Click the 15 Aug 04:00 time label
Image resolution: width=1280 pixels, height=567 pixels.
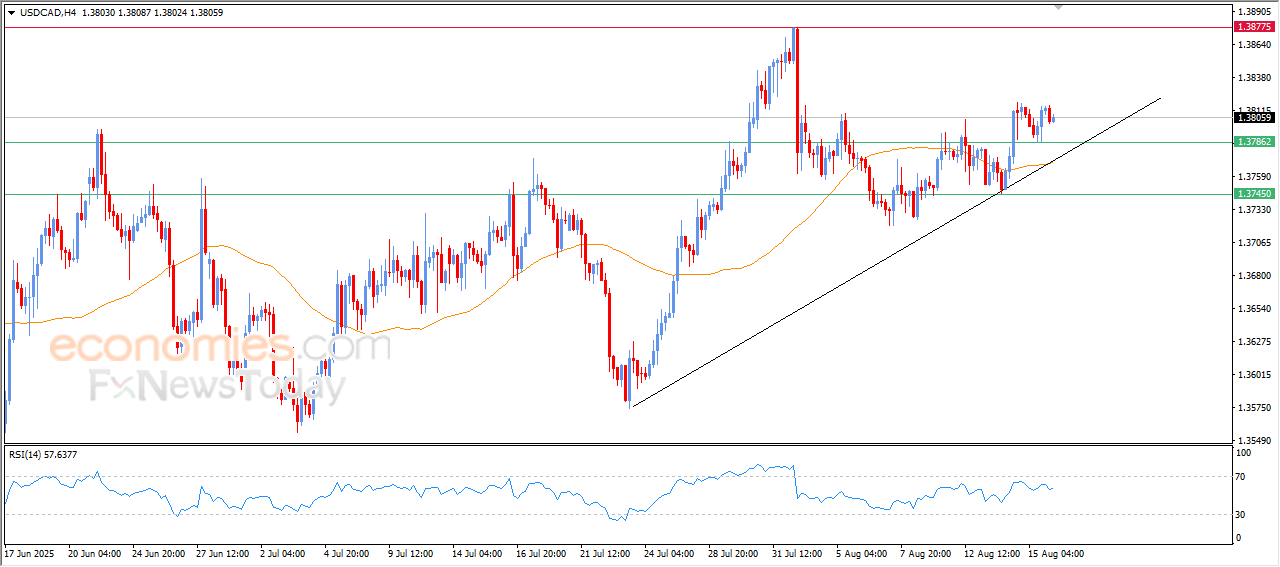[1056, 553]
